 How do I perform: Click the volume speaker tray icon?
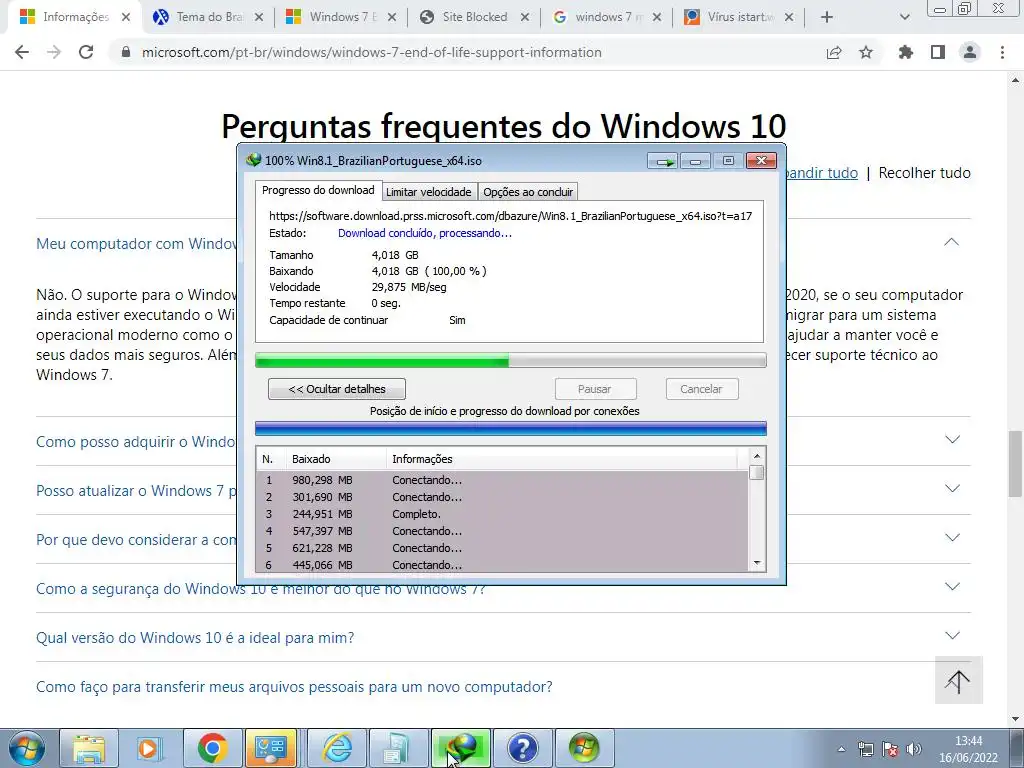pyautogui.click(x=914, y=749)
